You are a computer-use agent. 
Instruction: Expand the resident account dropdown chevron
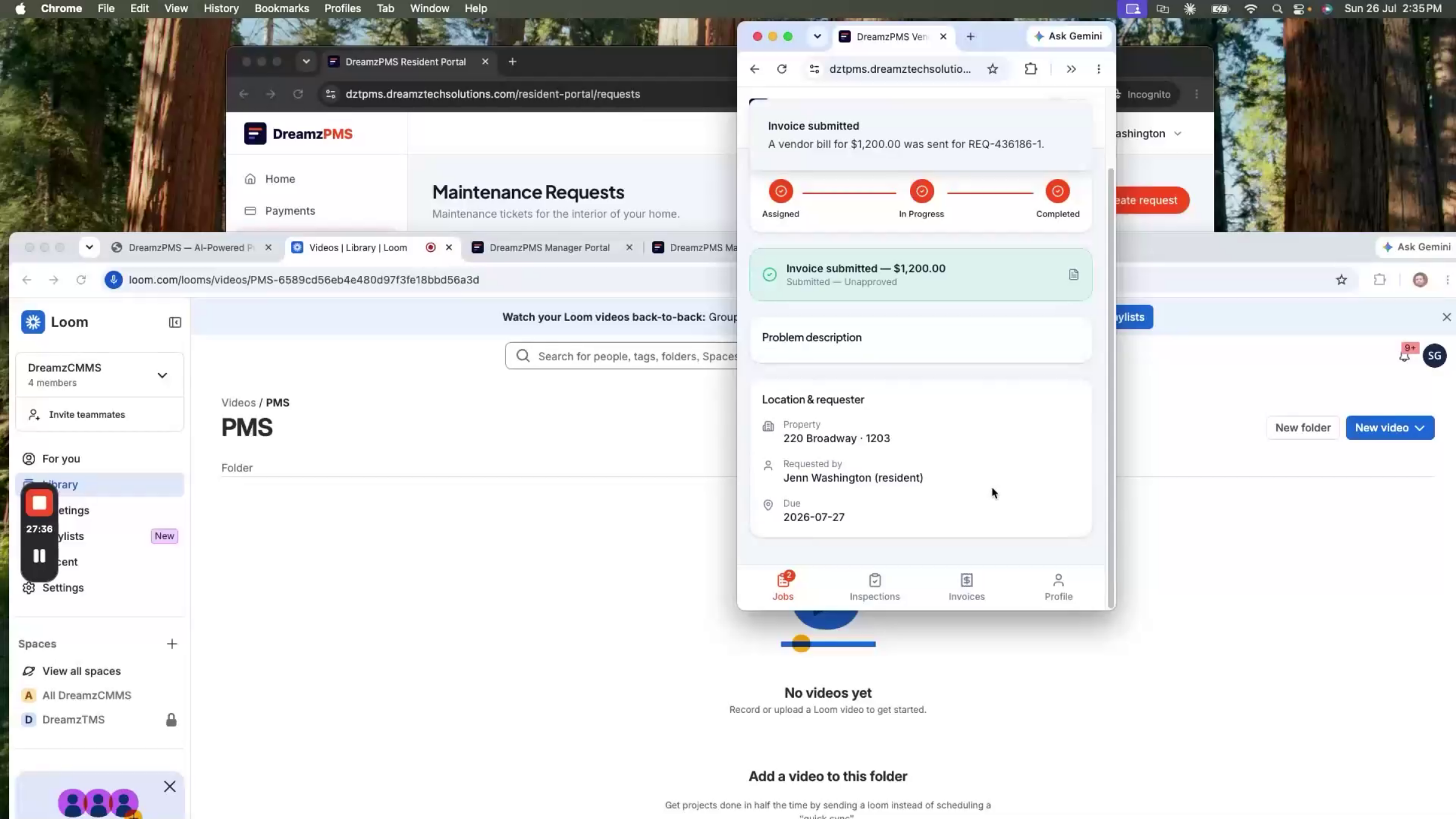(x=1178, y=133)
